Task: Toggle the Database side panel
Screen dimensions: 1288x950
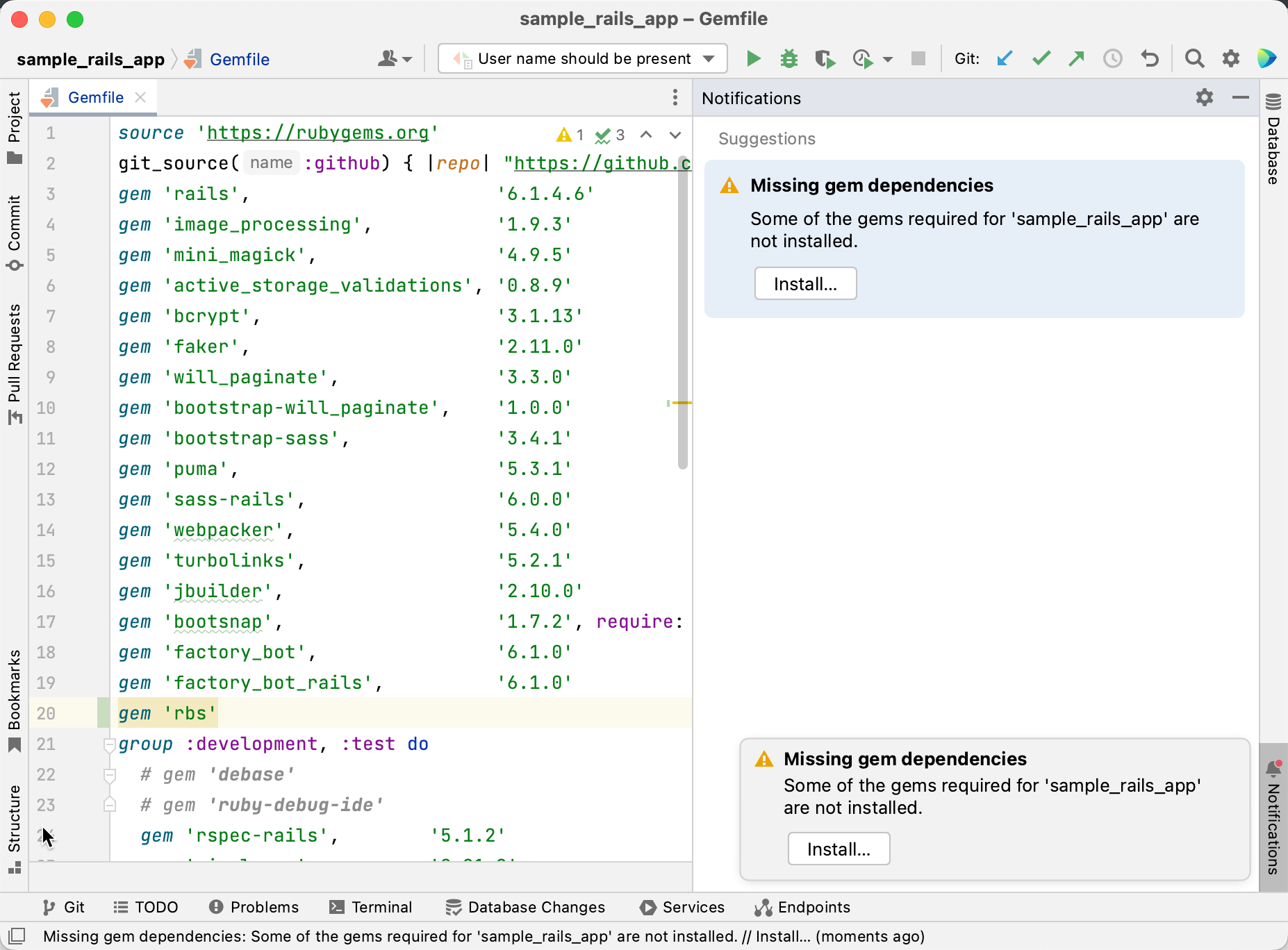Action: click(1273, 139)
